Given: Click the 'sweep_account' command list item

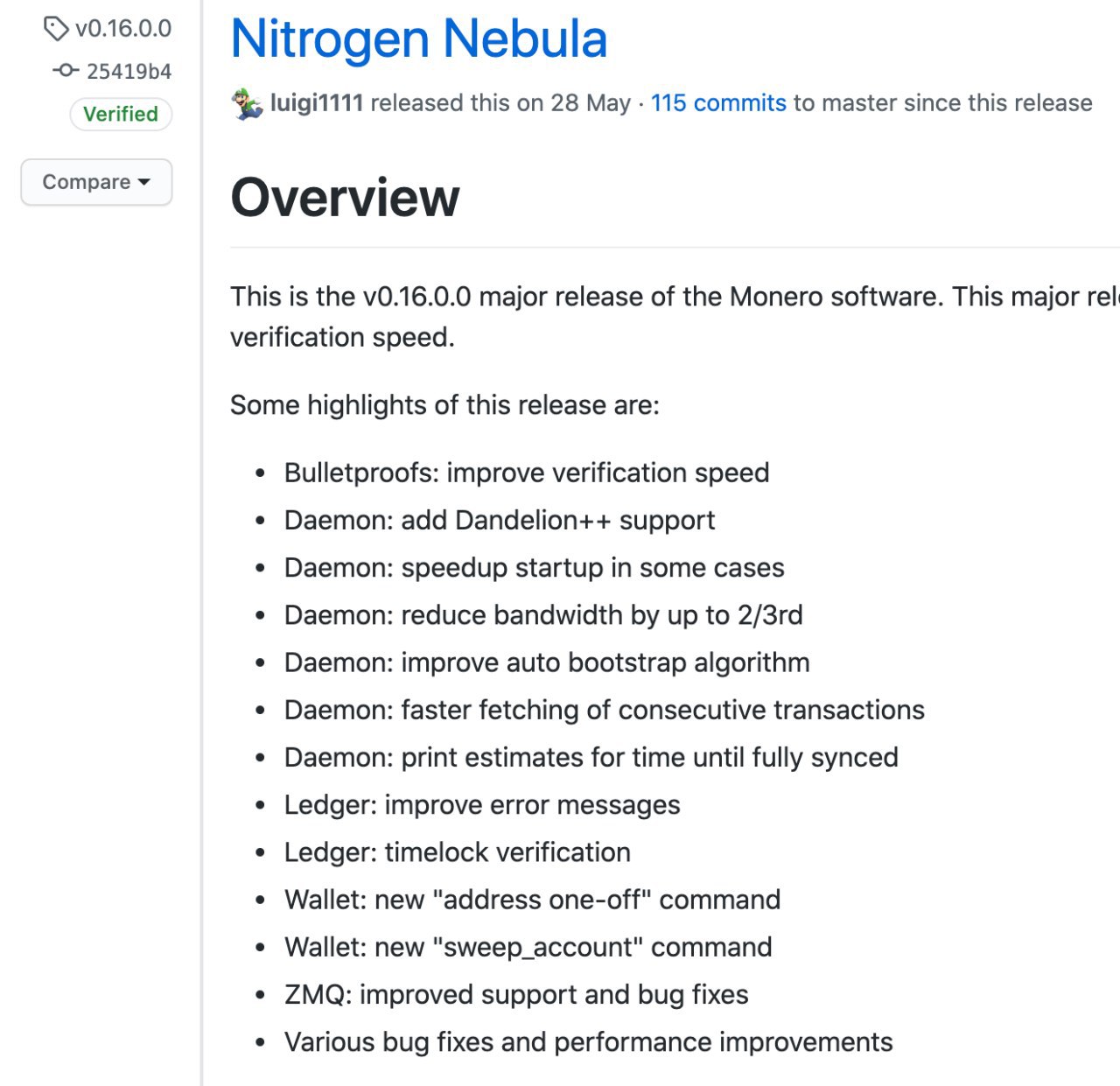Looking at the screenshot, I should 528,947.
